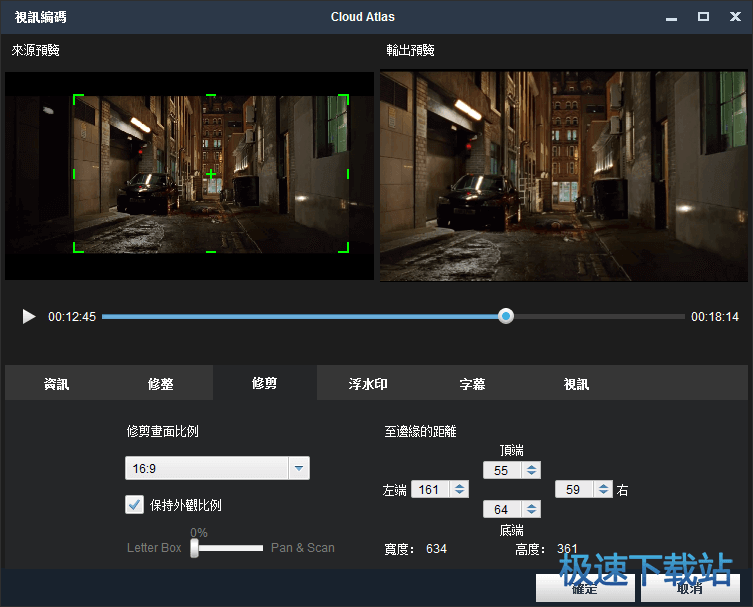Screen dimensions: 753x607
Task: Click the right-middle green crop edge handle
Action: pos(348,174)
